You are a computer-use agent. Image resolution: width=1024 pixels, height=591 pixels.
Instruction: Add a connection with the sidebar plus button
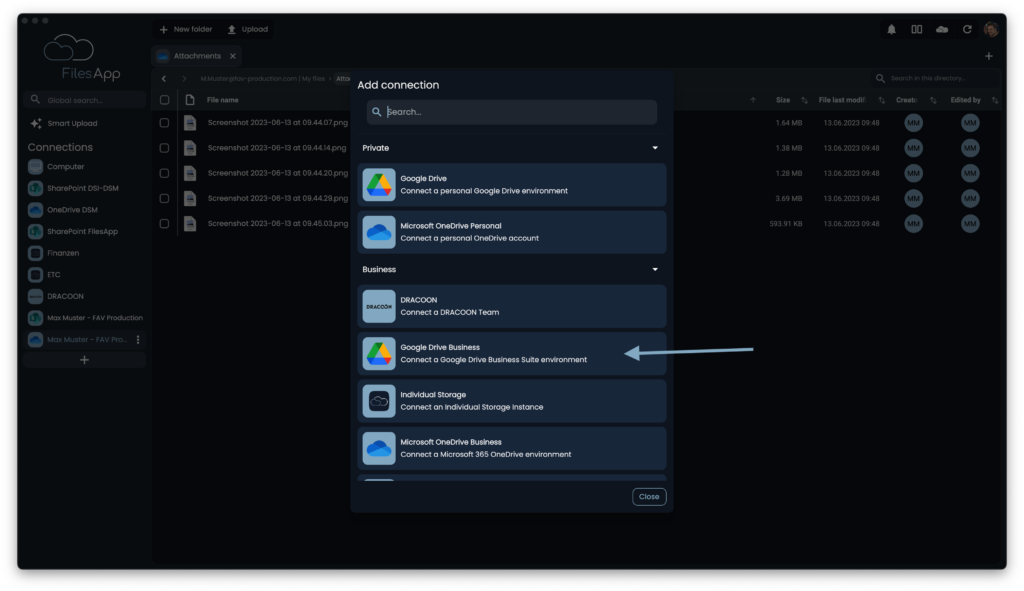pyautogui.click(x=84, y=360)
